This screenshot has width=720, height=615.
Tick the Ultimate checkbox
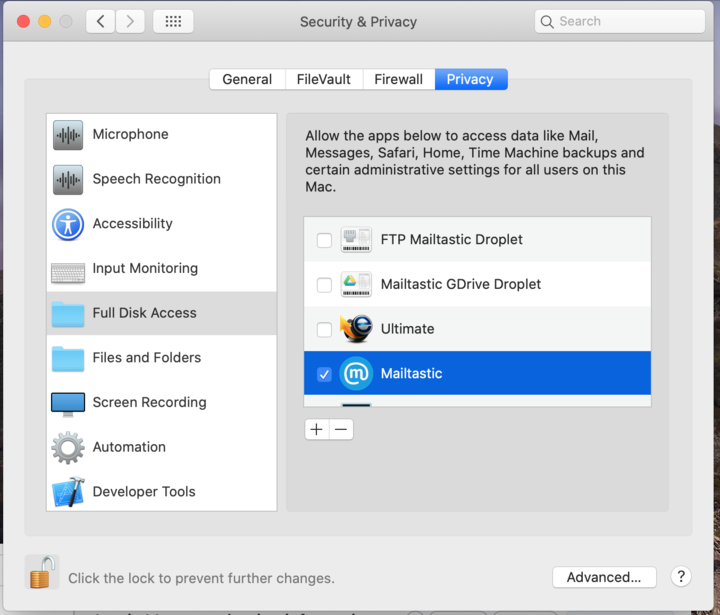pos(324,329)
